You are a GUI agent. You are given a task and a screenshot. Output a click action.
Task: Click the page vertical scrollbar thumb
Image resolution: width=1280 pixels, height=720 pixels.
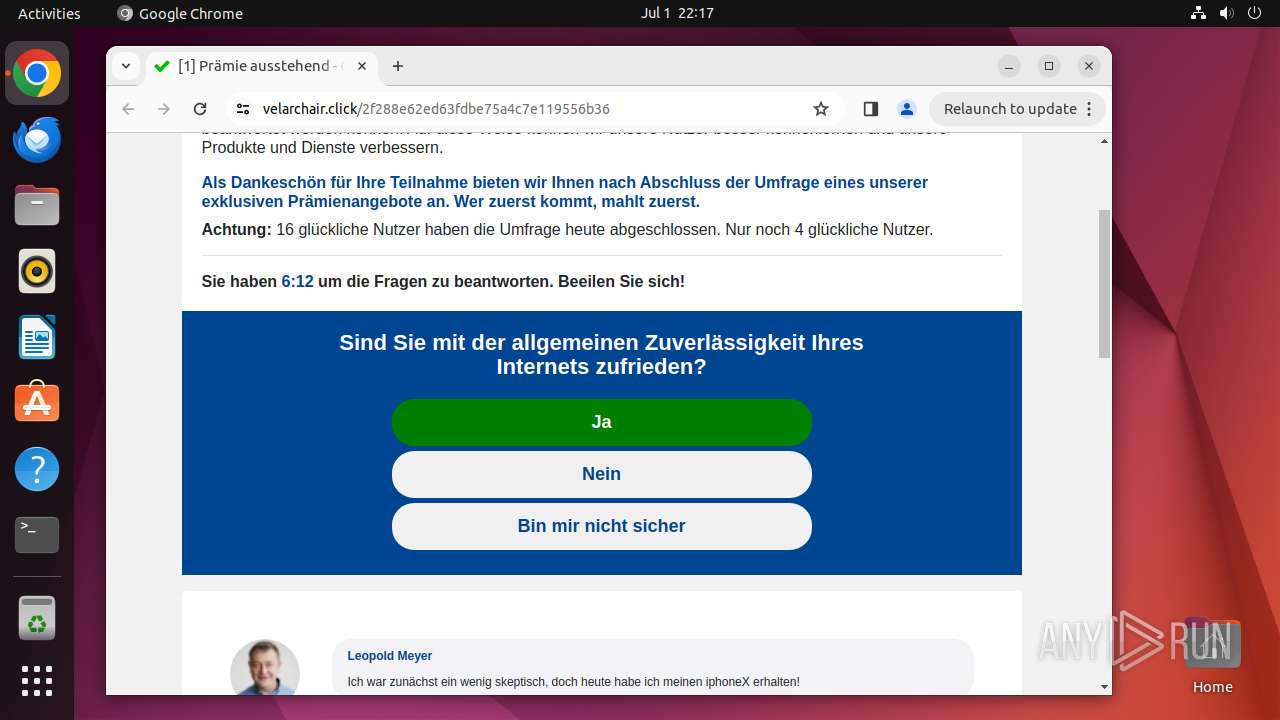(x=1104, y=283)
